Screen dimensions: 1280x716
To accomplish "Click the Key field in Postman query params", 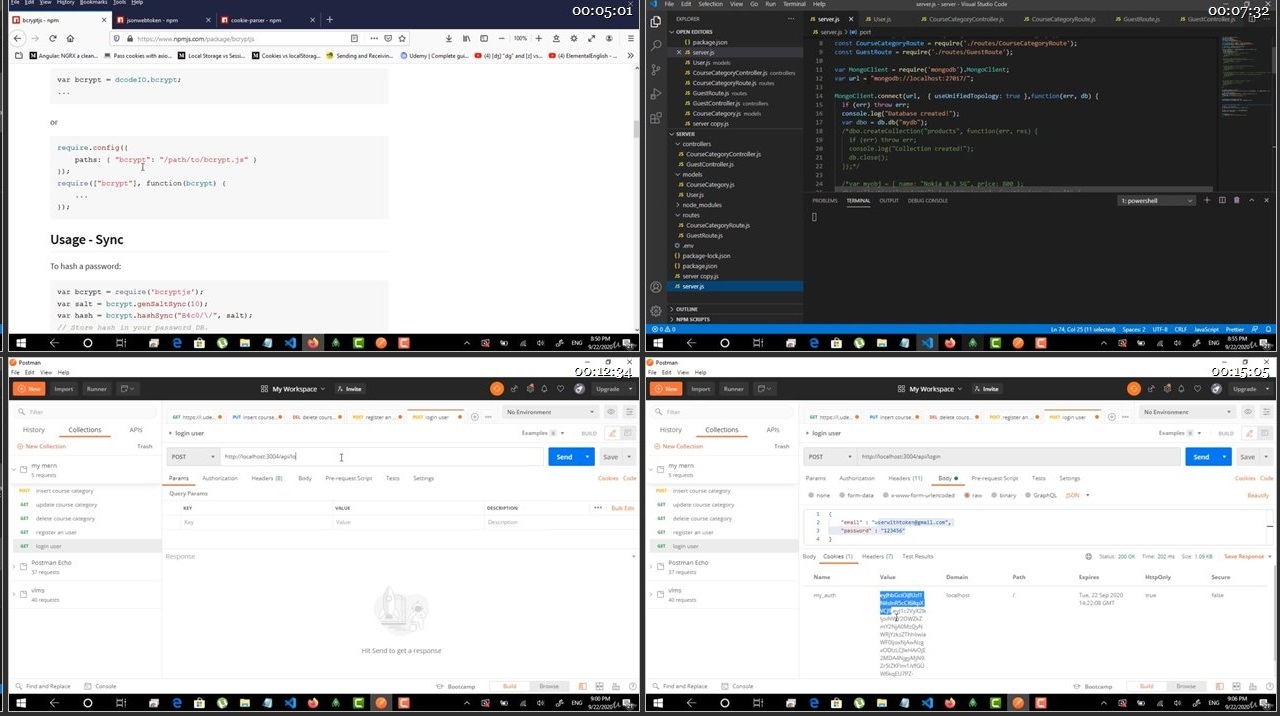I will (255, 522).
